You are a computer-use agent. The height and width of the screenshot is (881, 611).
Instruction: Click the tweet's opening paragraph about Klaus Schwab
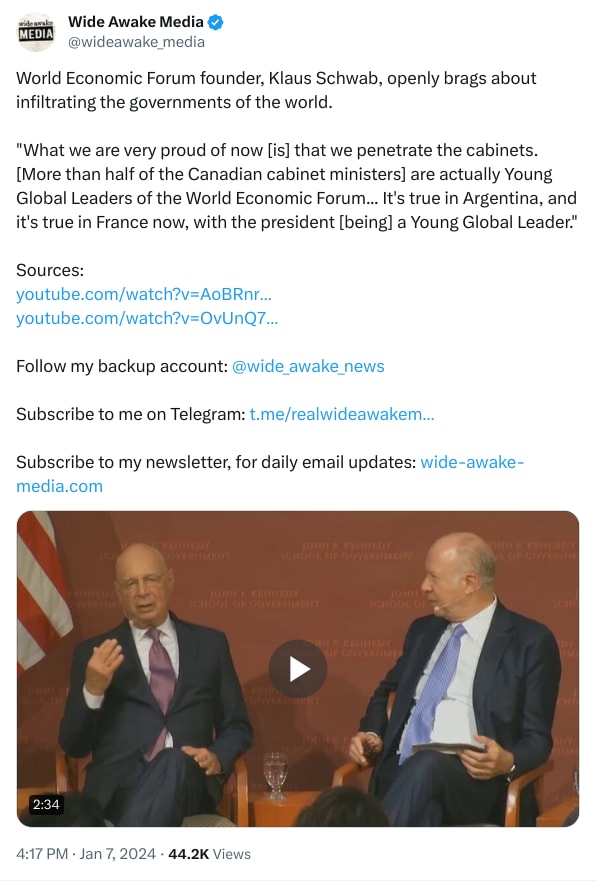pos(276,90)
